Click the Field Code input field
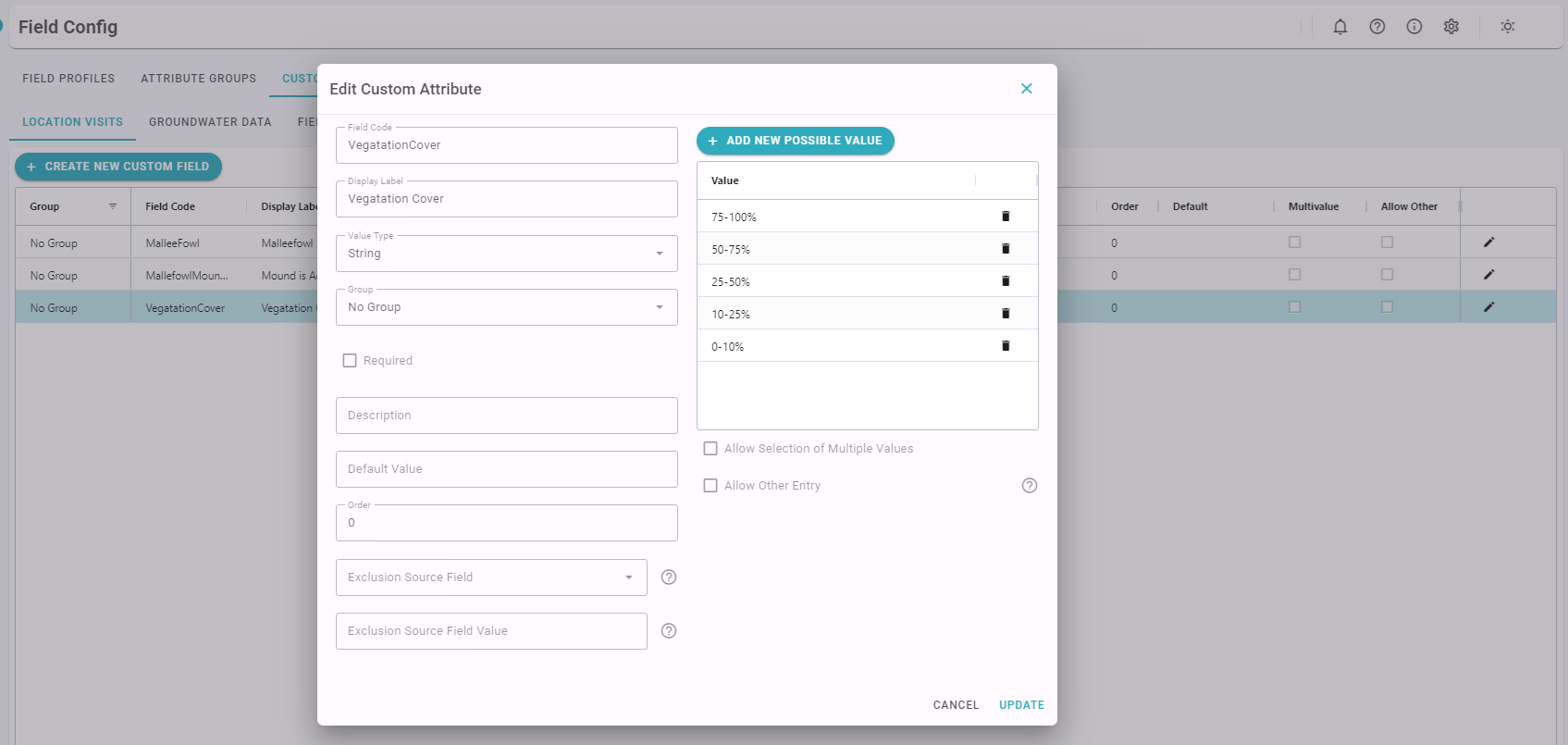 (507, 145)
